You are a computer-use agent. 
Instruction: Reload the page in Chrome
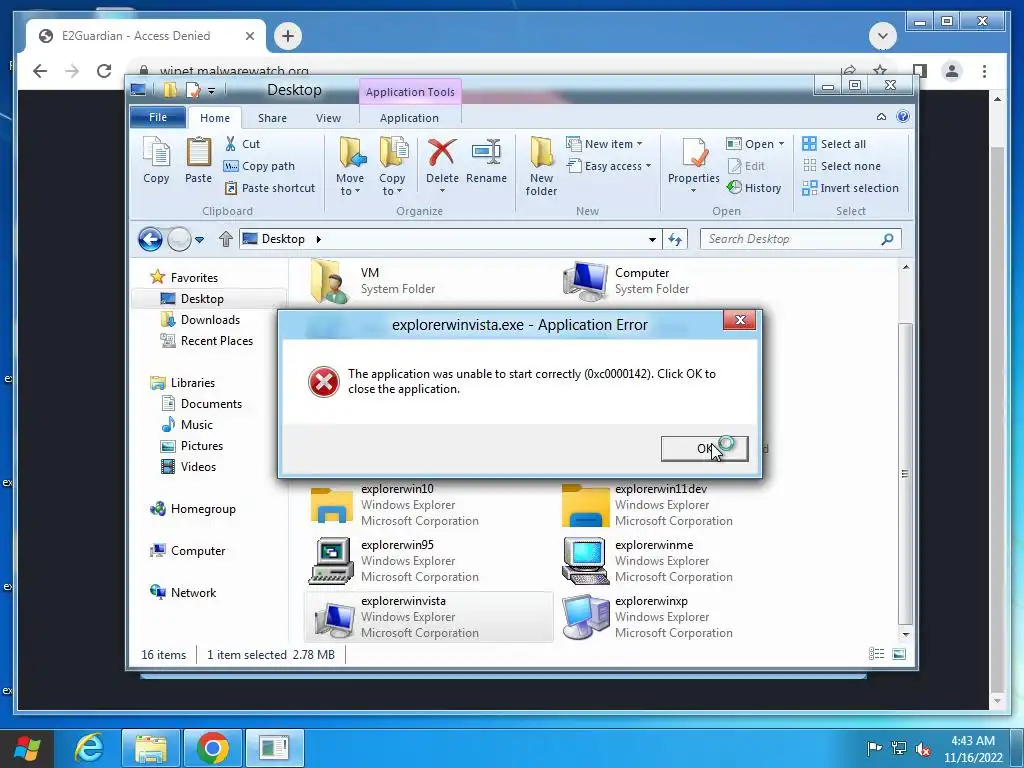[x=104, y=71]
